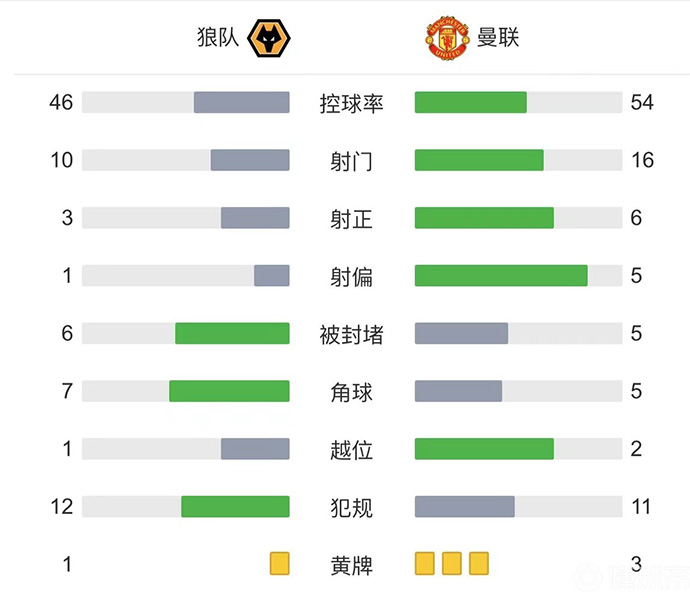Click the 越位 offside label
This screenshot has height=598, width=690.
351,450
